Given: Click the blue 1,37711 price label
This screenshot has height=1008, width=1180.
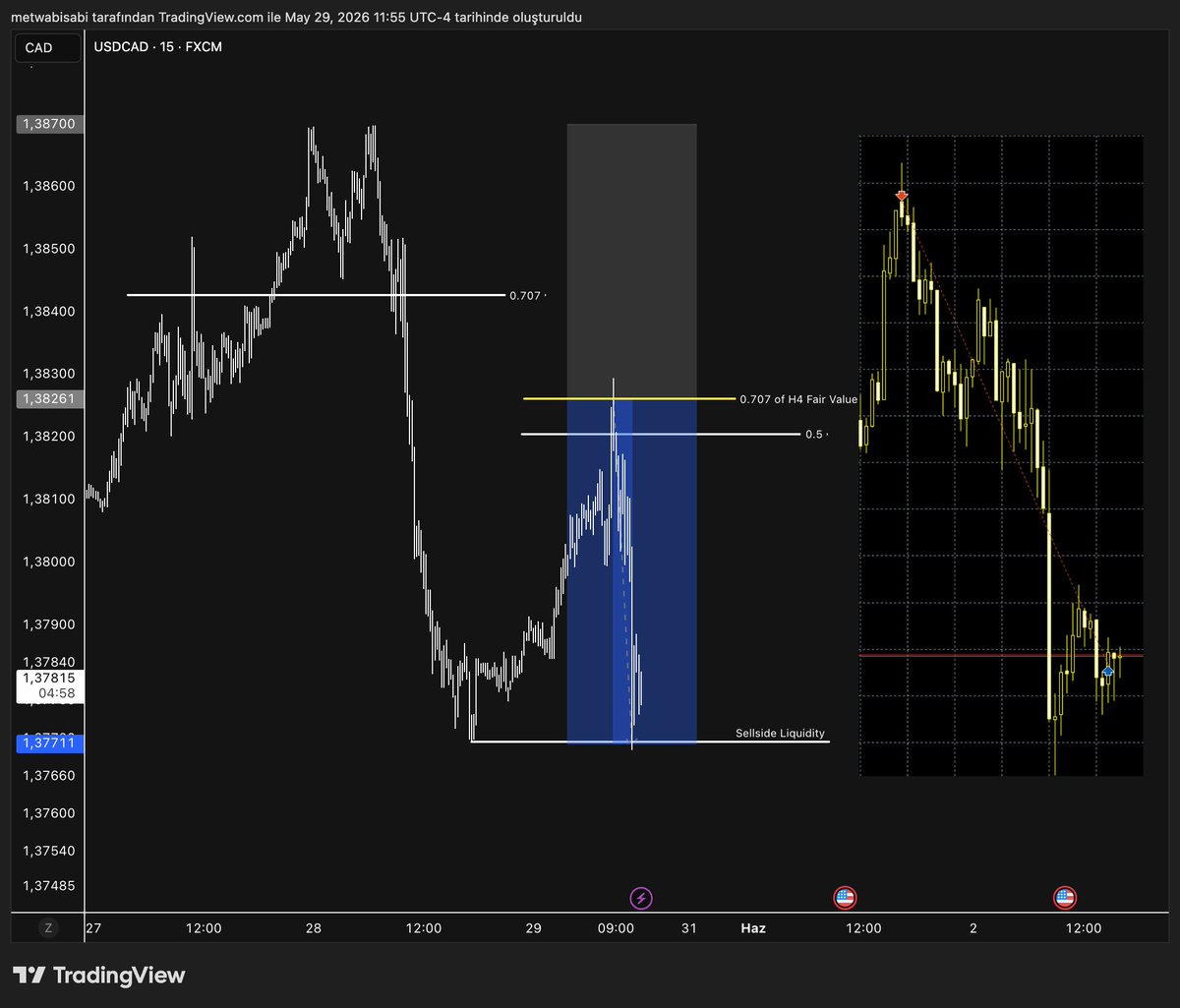Looking at the screenshot, I should pyautogui.click(x=51, y=744).
